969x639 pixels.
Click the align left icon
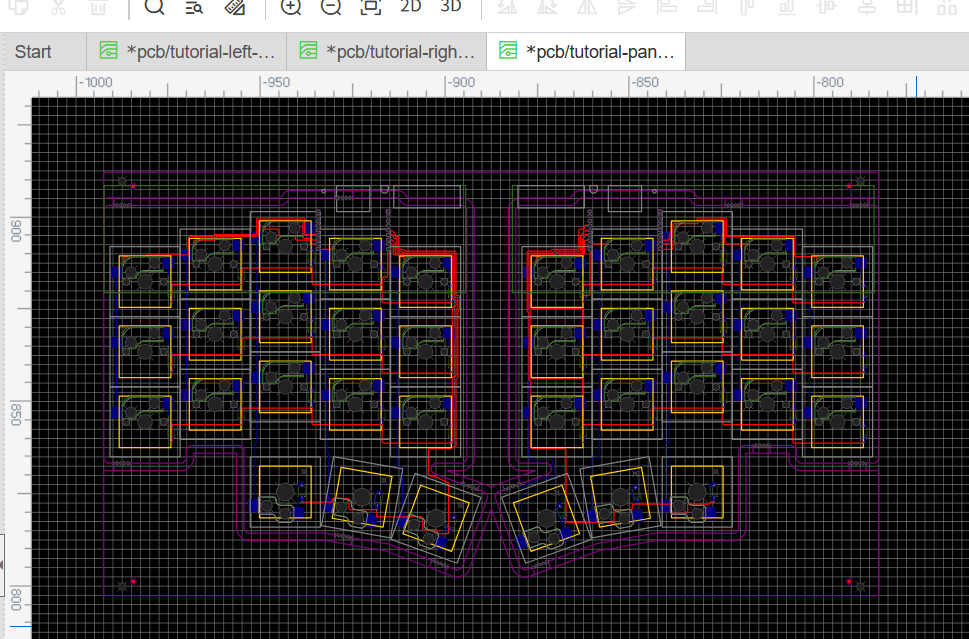pyautogui.click(x=667, y=7)
